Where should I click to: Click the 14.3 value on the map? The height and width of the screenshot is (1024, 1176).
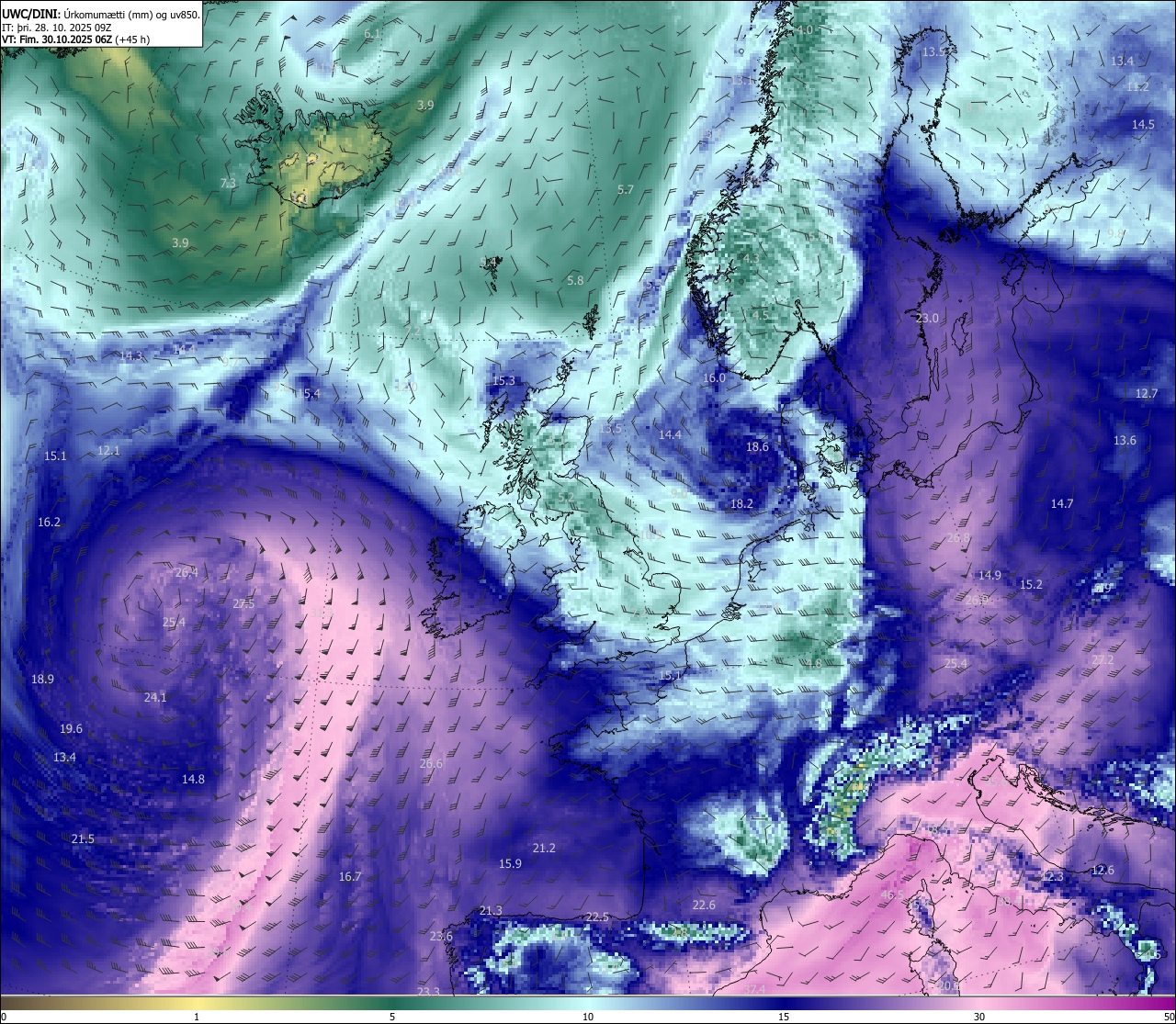point(131,355)
